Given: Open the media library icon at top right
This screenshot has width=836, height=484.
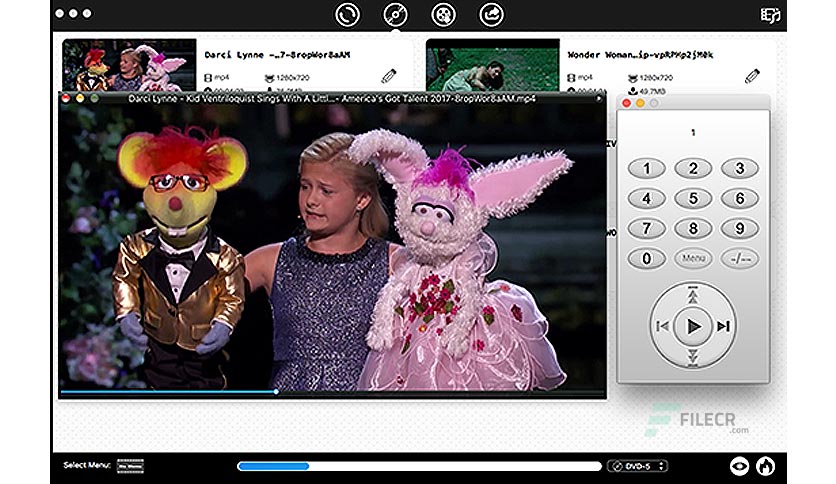Looking at the screenshot, I should click(x=770, y=15).
